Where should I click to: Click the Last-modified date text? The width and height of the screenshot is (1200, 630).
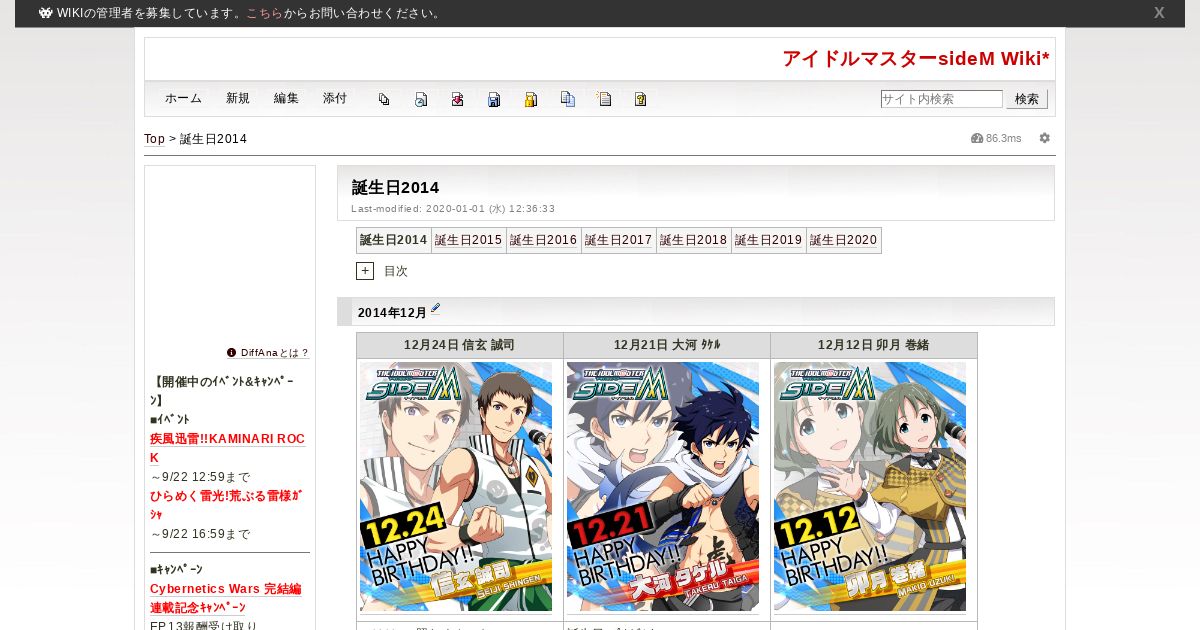(x=453, y=209)
